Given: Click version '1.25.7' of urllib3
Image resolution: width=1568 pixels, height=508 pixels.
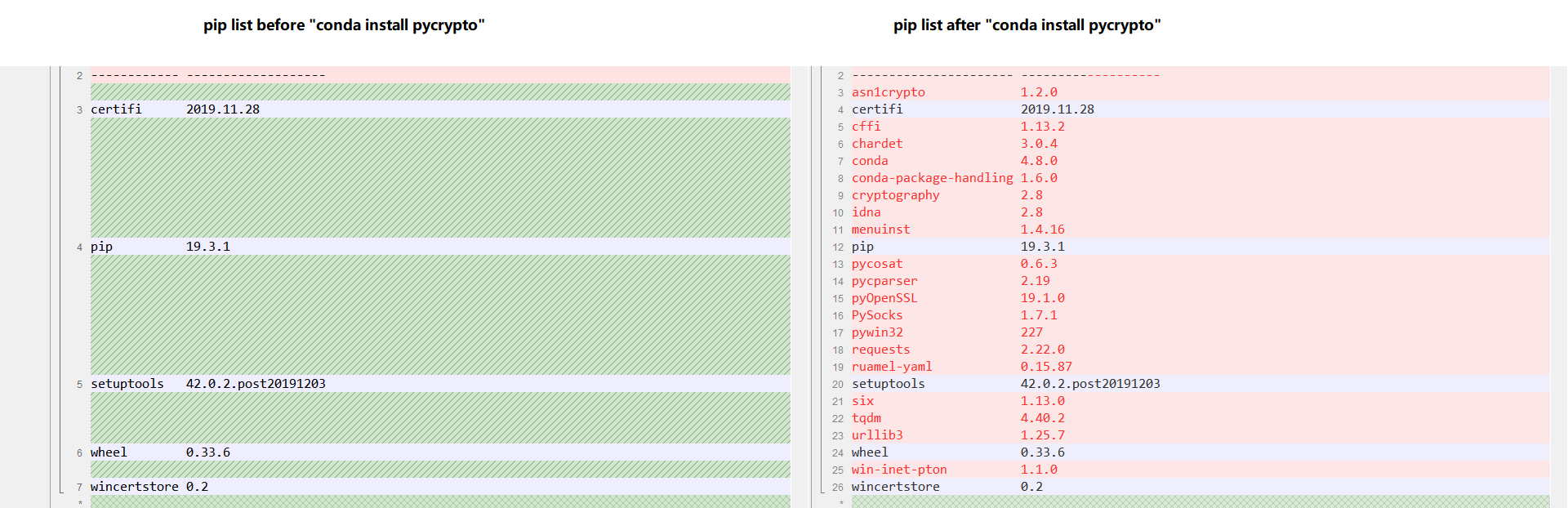Looking at the screenshot, I should point(1043,435).
